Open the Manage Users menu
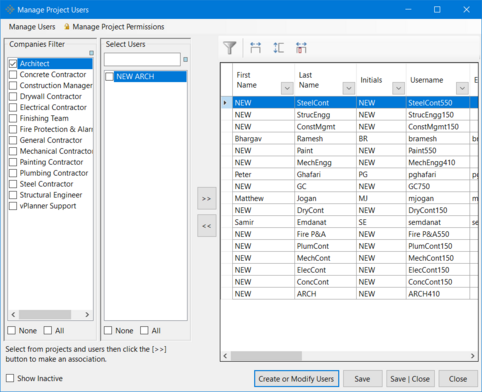This screenshot has height=392, width=482. tap(32, 27)
